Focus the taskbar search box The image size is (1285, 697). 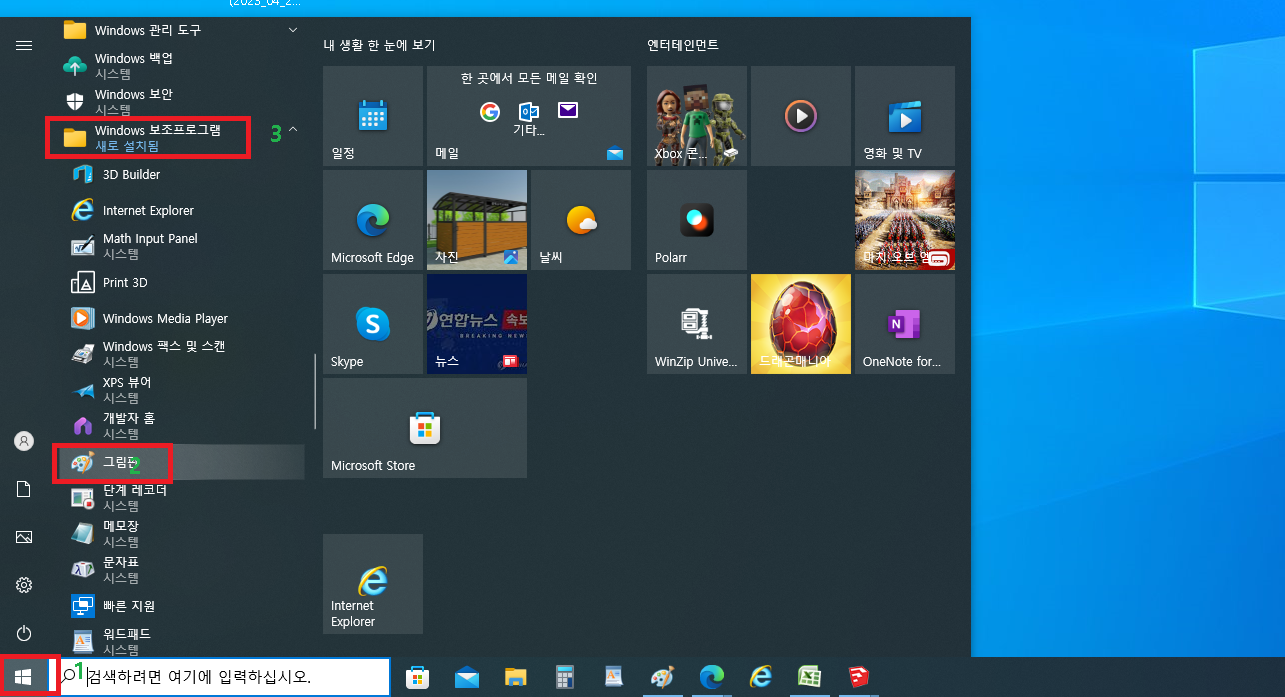point(220,677)
